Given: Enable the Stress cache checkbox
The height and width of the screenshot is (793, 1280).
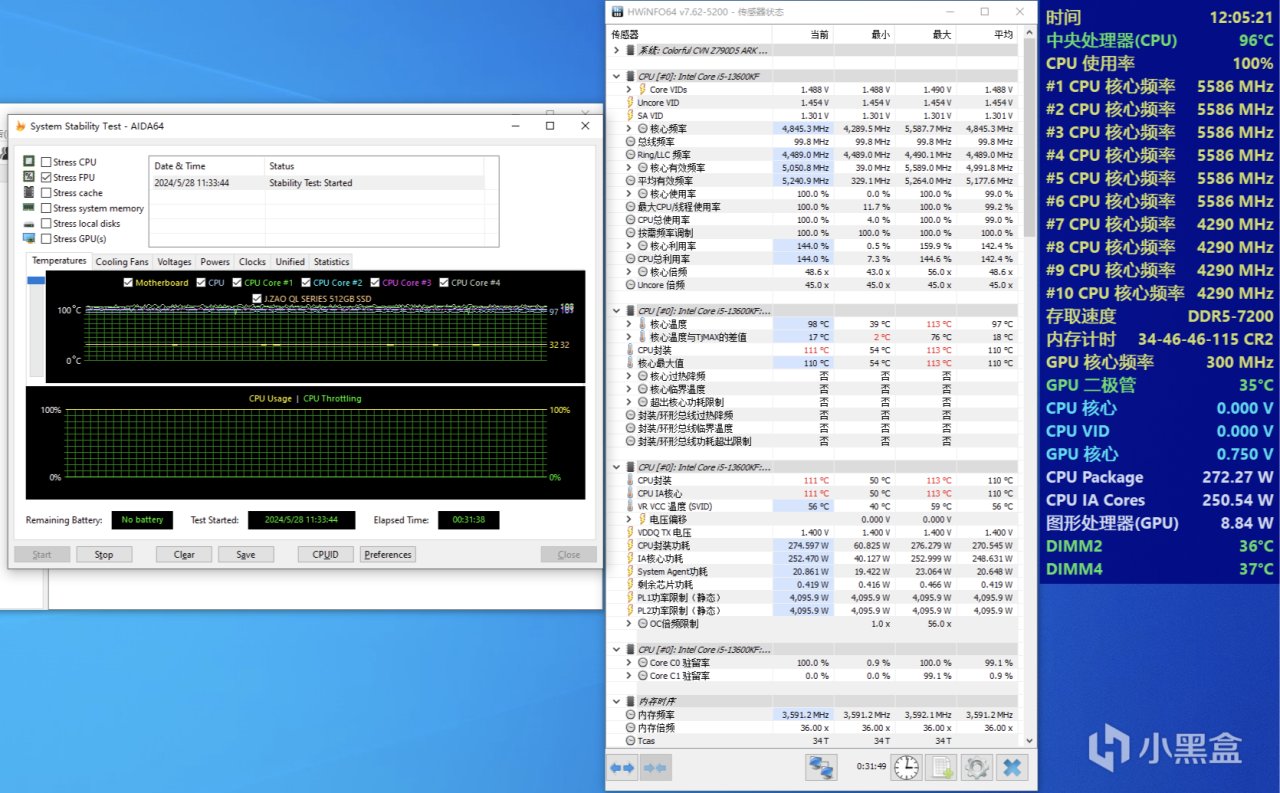Looking at the screenshot, I should click(46, 193).
